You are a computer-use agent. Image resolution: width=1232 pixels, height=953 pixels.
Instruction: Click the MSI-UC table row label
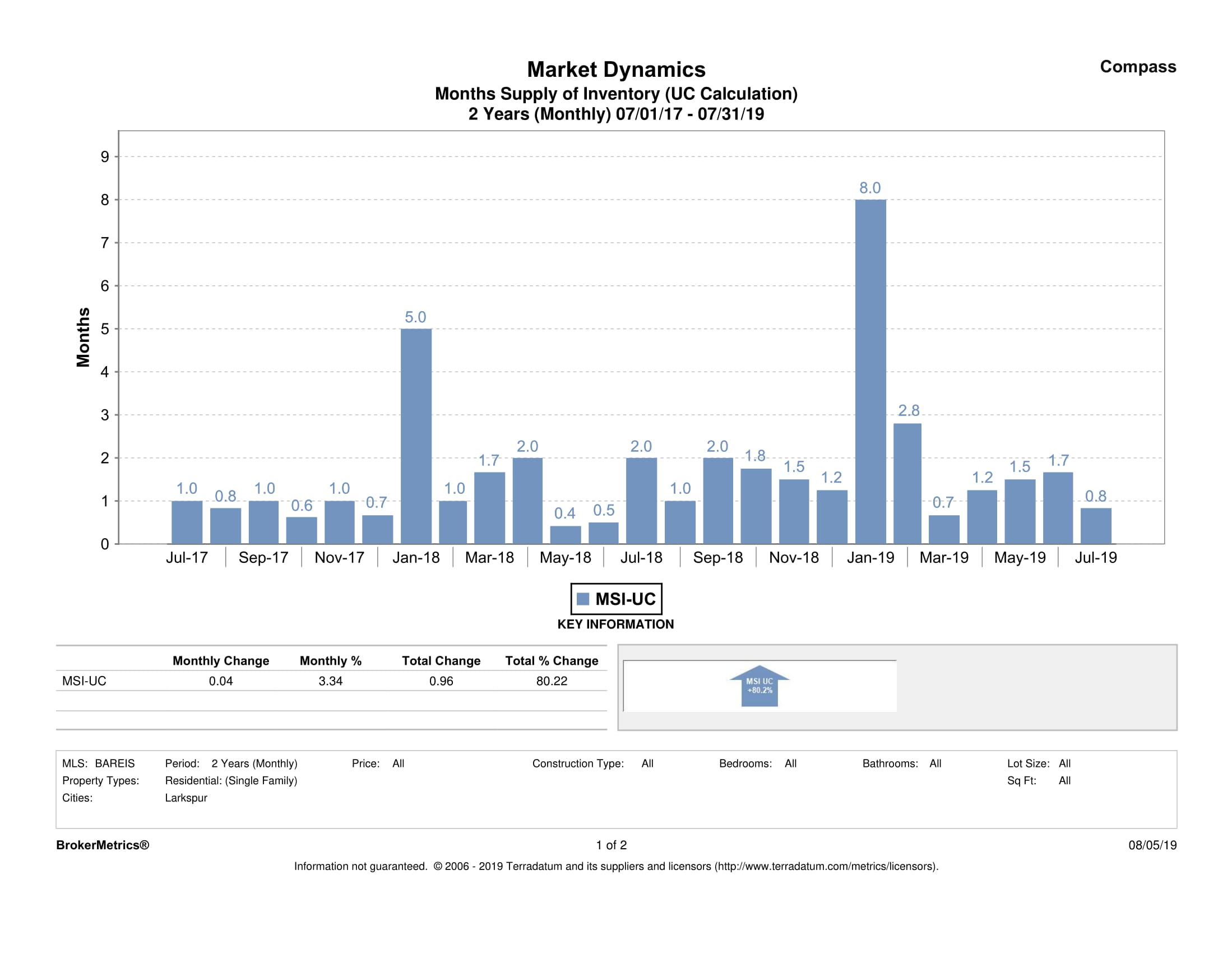coord(84,681)
